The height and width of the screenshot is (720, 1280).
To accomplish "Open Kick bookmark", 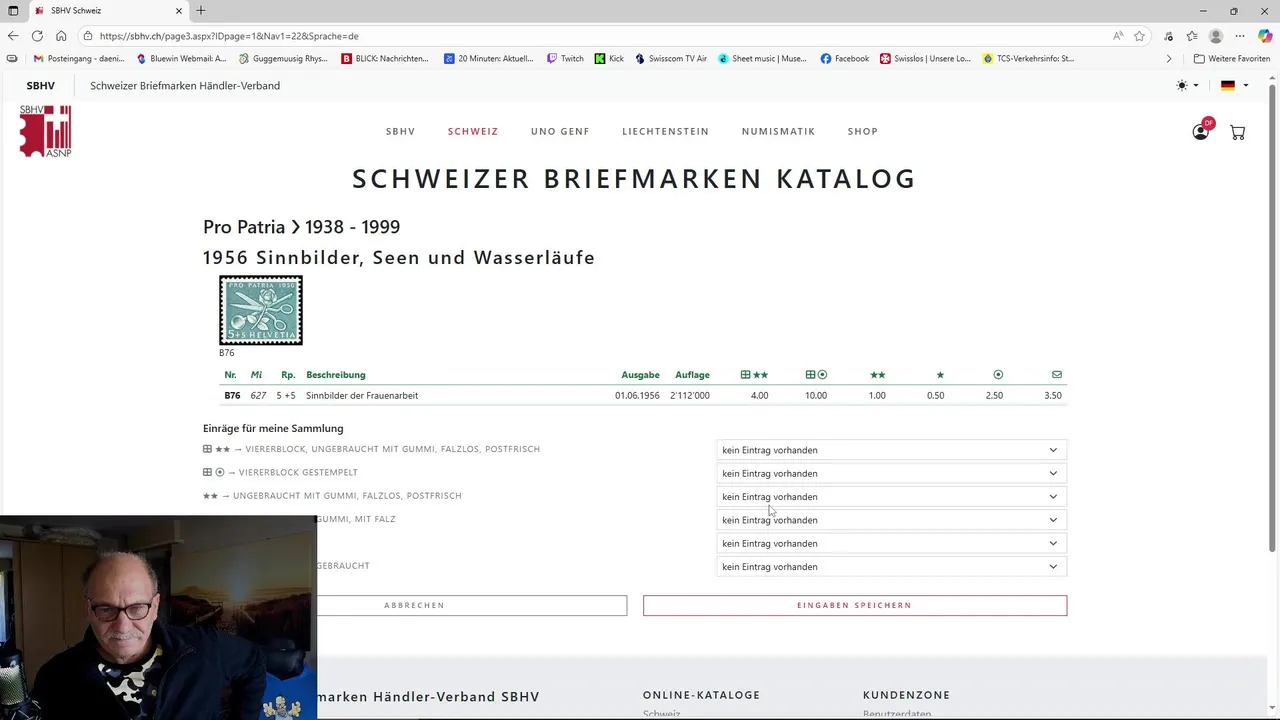I will [x=609, y=59].
